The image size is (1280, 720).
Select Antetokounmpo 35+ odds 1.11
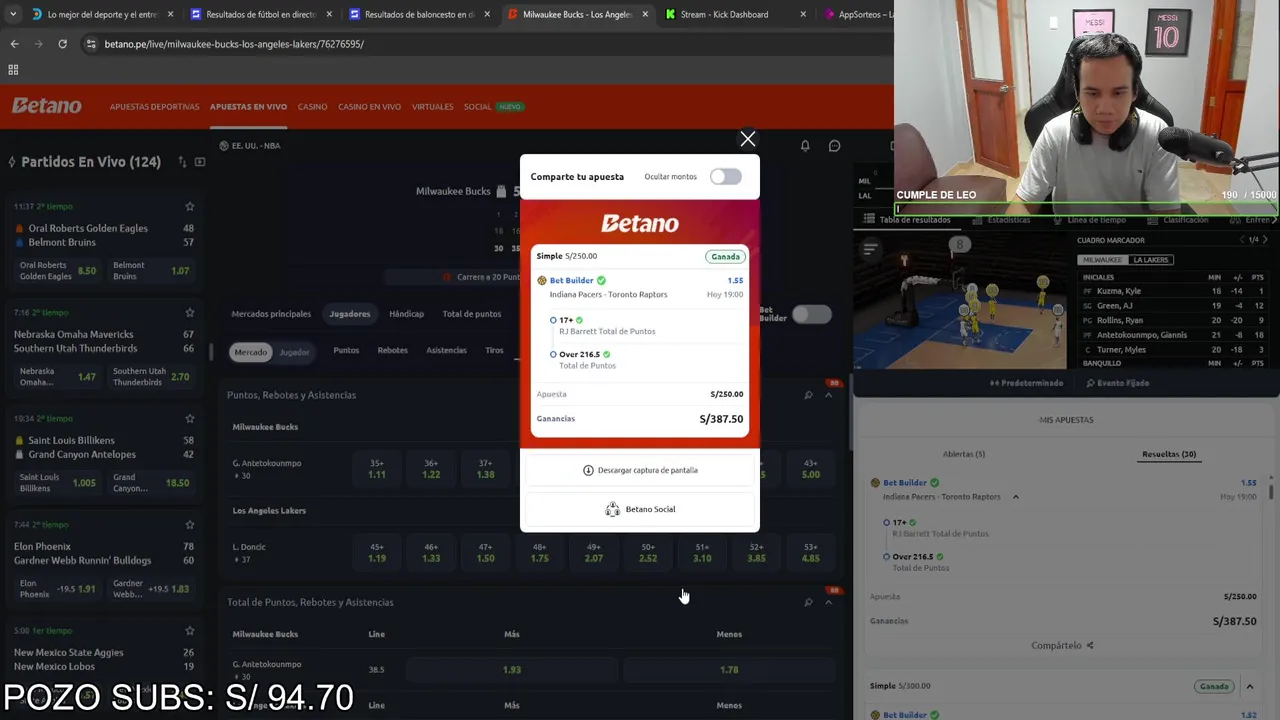coord(377,469)
